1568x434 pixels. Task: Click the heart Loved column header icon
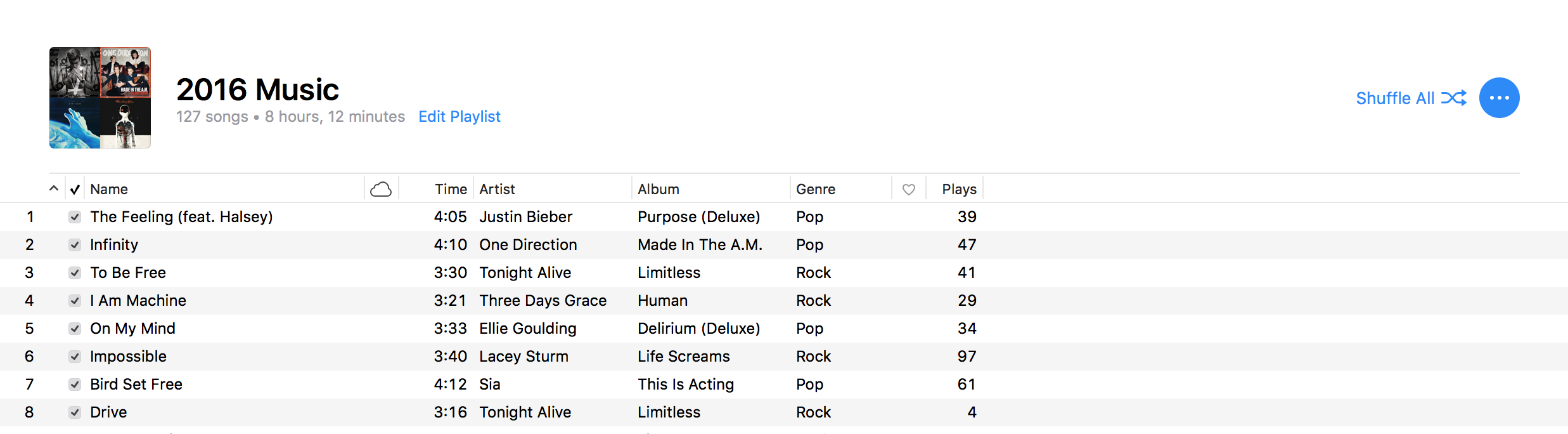pos(908,189)
